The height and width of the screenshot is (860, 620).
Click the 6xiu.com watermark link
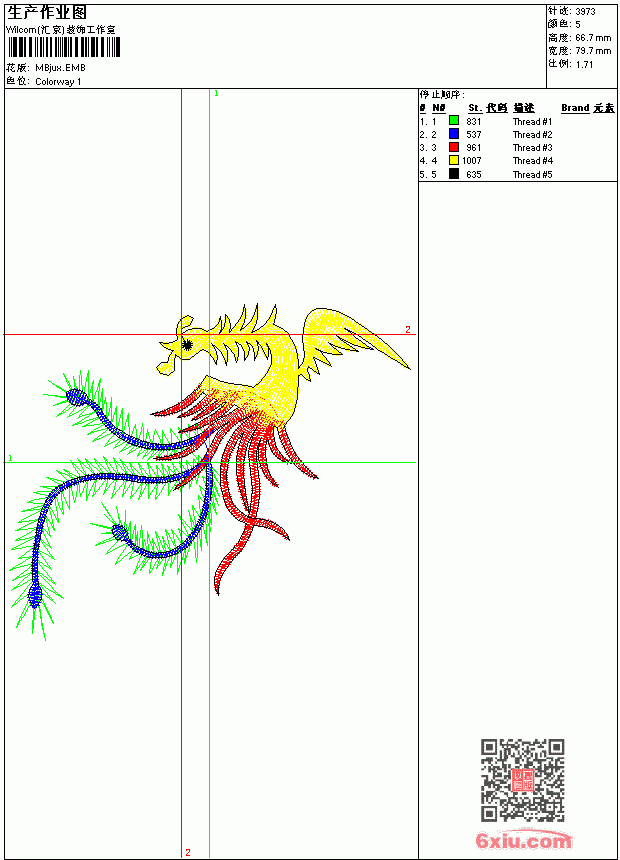coord(523,840)
